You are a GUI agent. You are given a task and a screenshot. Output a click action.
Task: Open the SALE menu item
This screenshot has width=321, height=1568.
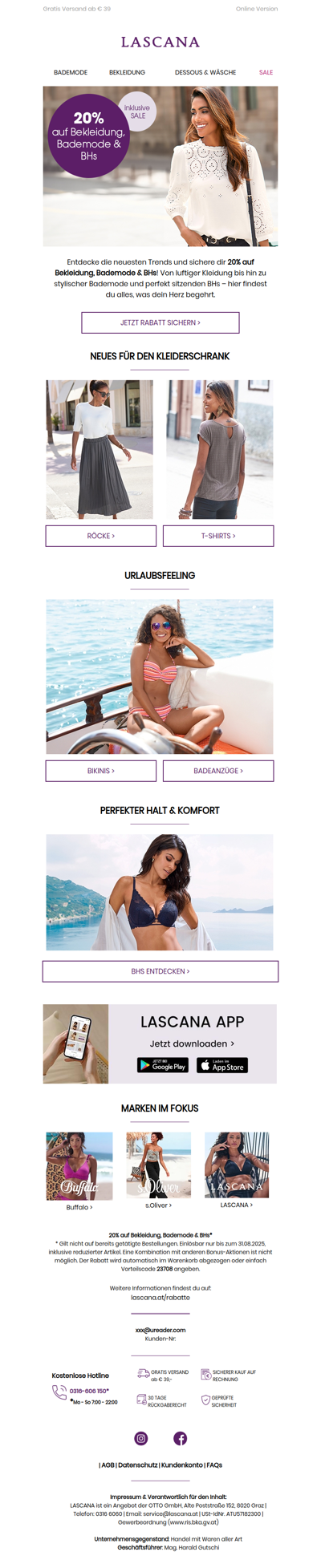(x=266, y=72)
